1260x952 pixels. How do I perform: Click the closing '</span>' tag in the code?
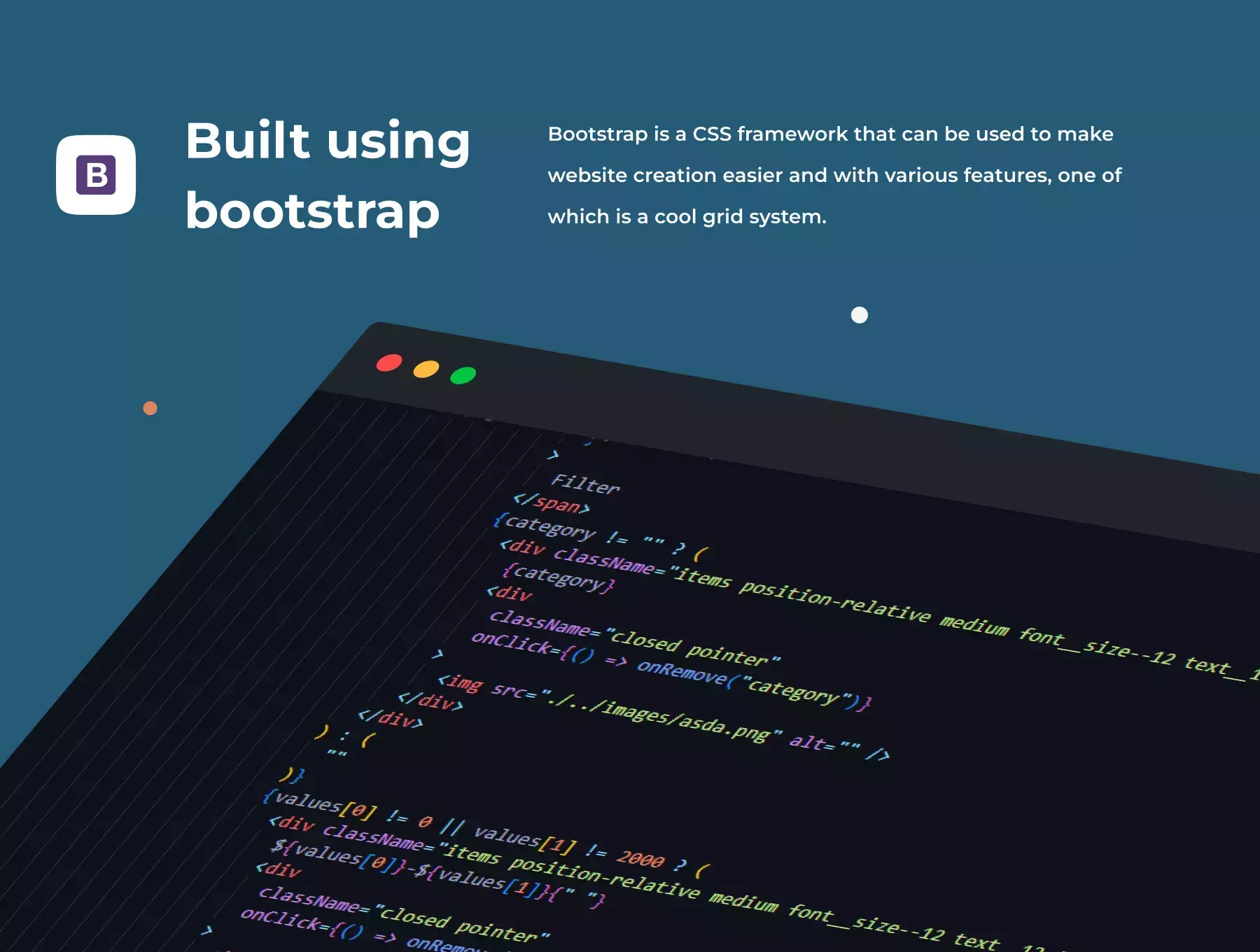[x=552, y=503]
